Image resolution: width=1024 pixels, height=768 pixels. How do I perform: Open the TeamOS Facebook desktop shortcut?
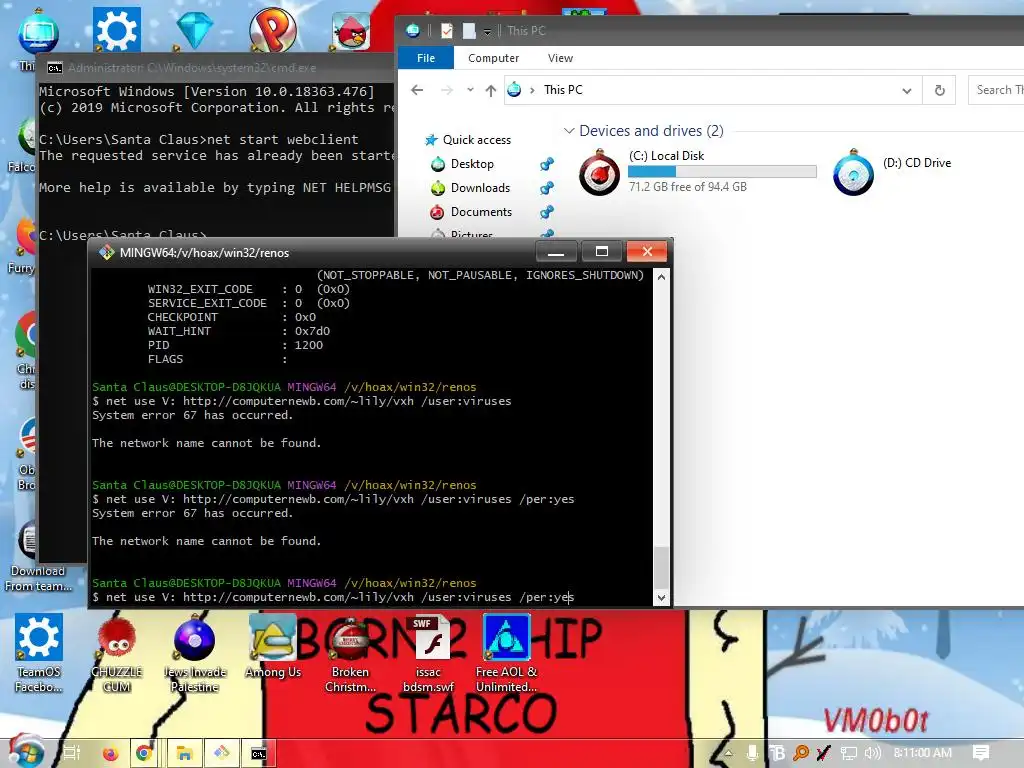tap(39, 654)
